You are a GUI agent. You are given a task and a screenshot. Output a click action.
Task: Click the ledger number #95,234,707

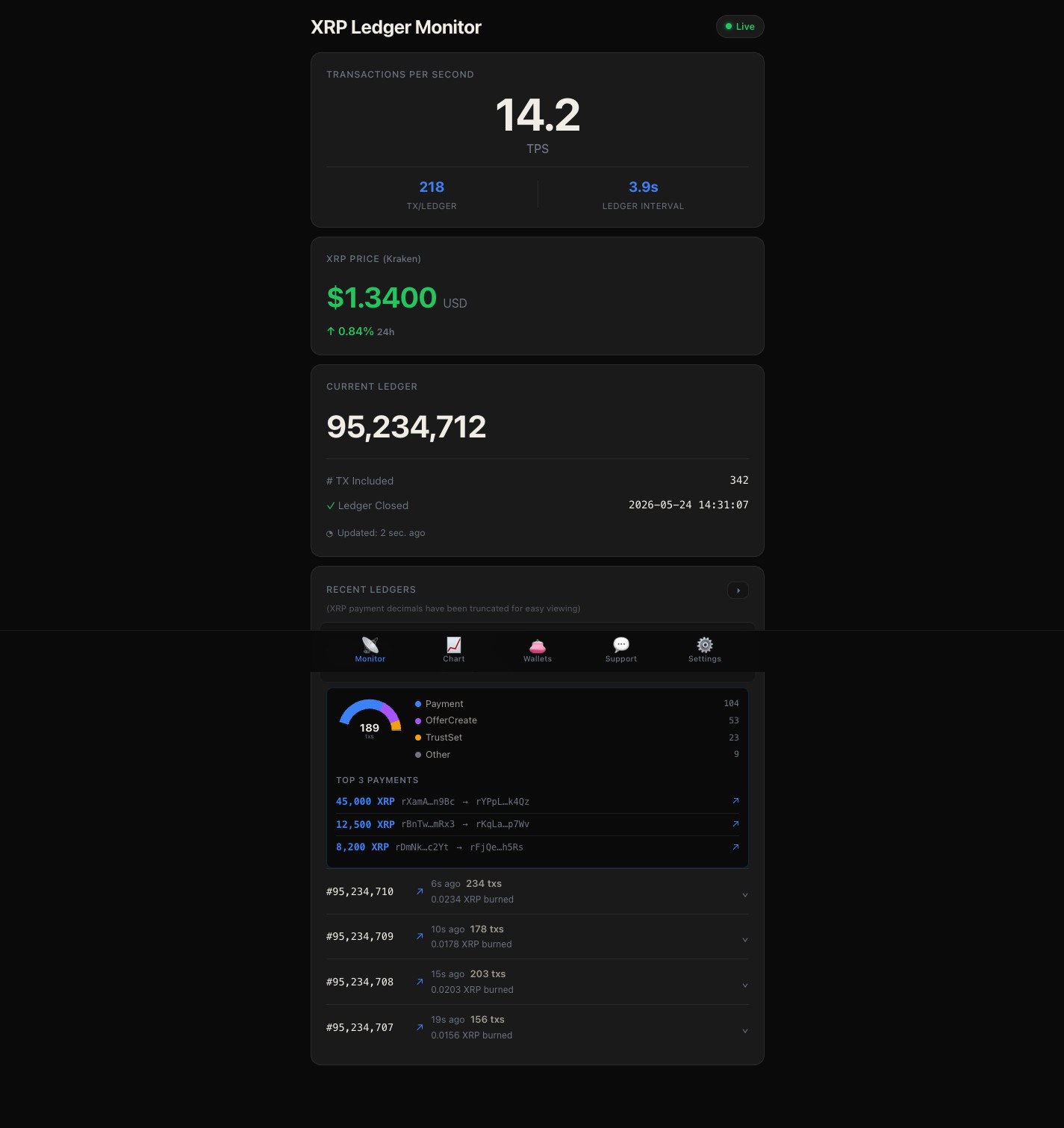[360, 1027]
